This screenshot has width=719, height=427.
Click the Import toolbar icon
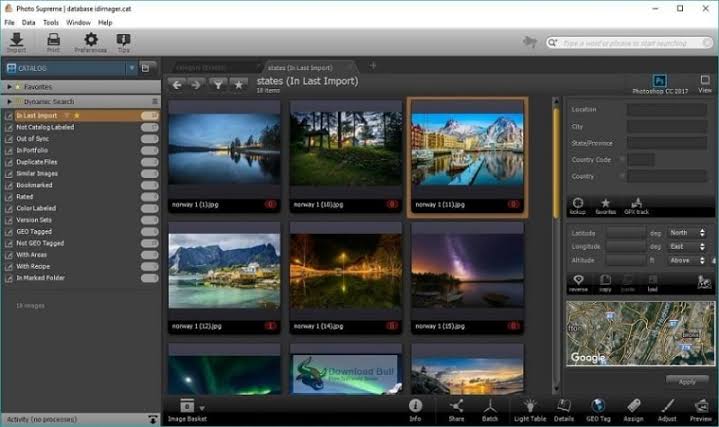[17, 43]
